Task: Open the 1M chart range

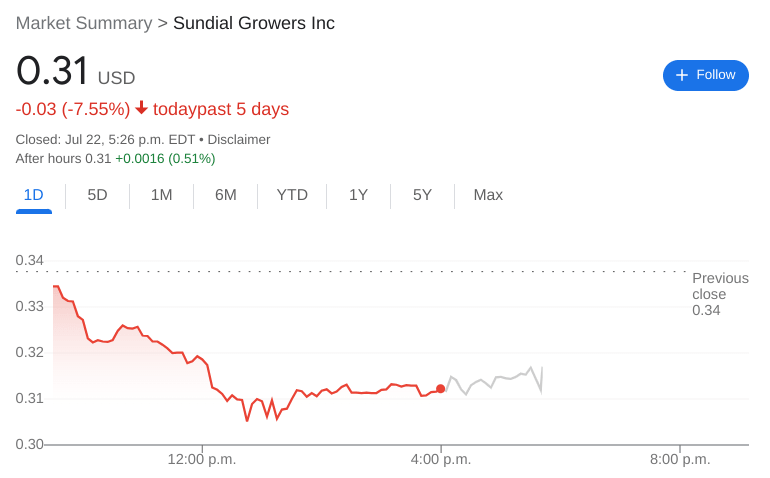Action: point(161,195)
